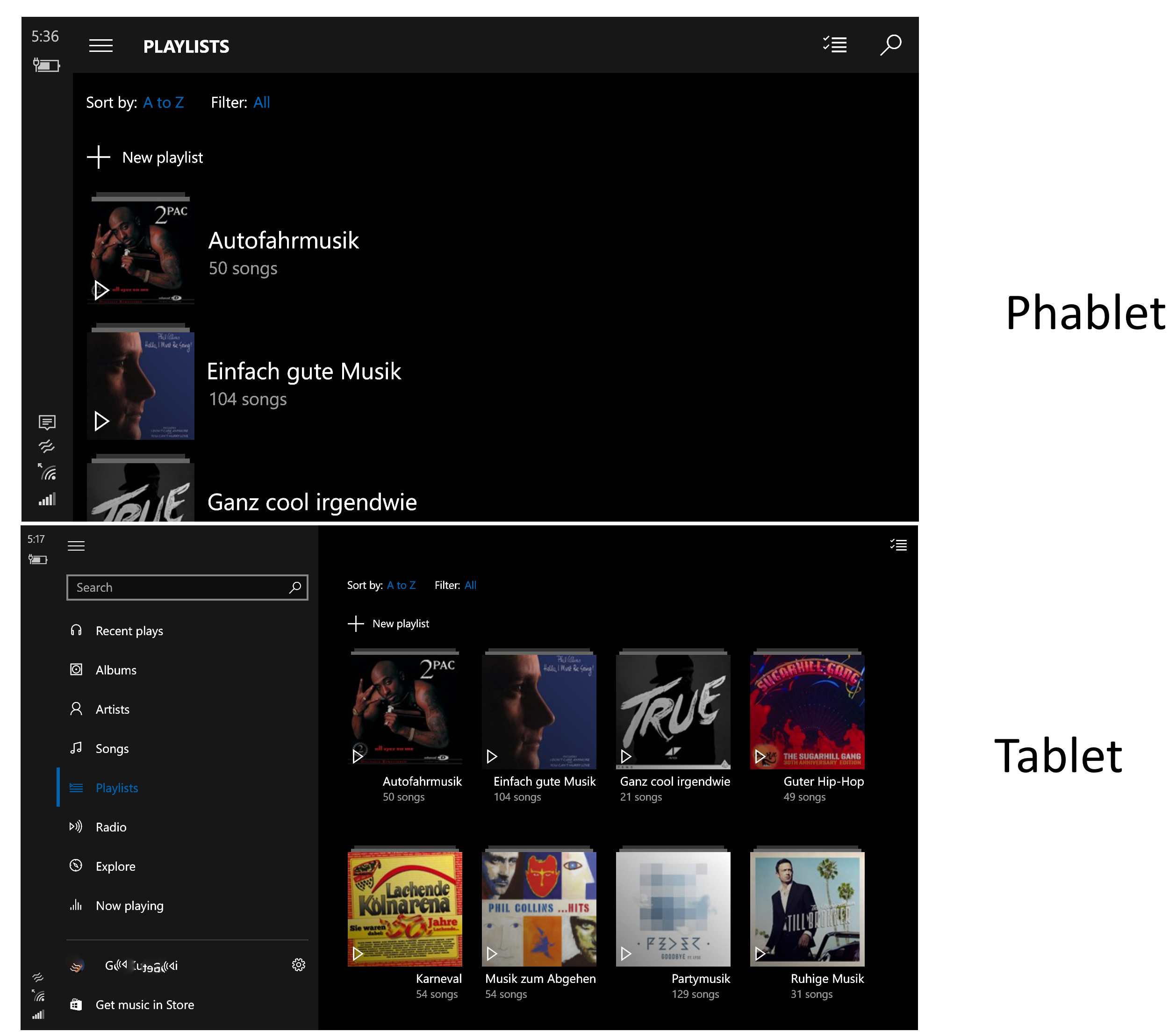Viewport: 1176px width, 1032px height.
Task: Open Recent plays from the sidebar
Action: click(129, 631)
